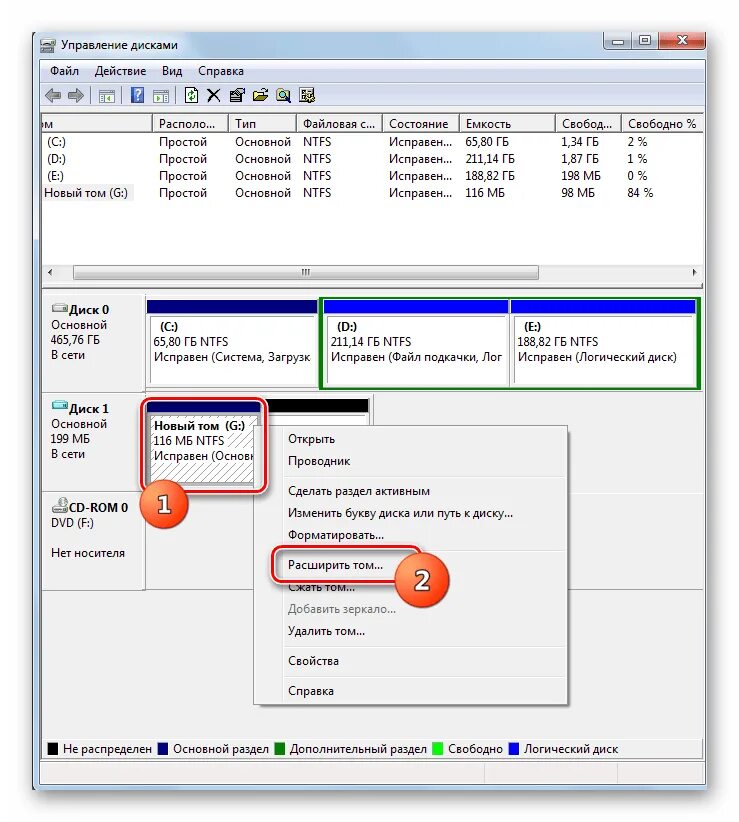Click the Диск 0 disk icon
This screenshot has width=739, height=822.
(60, 308)
